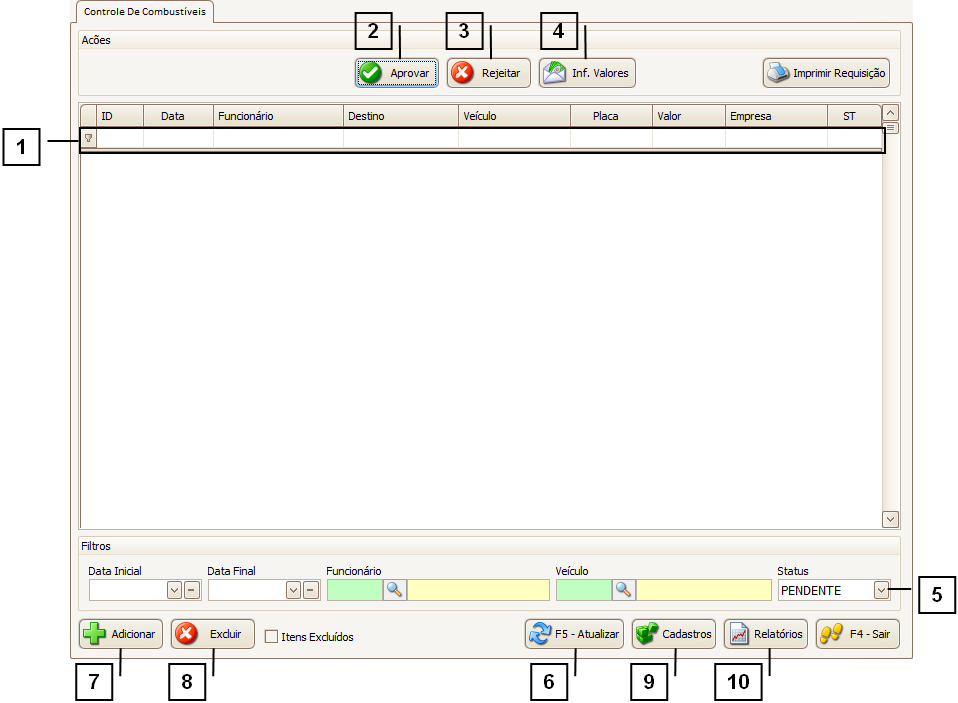The image size is (958, 703).
Task: Click the grid scrollbar down arrow
Action: pyautogui.click(x=890, y=519)
